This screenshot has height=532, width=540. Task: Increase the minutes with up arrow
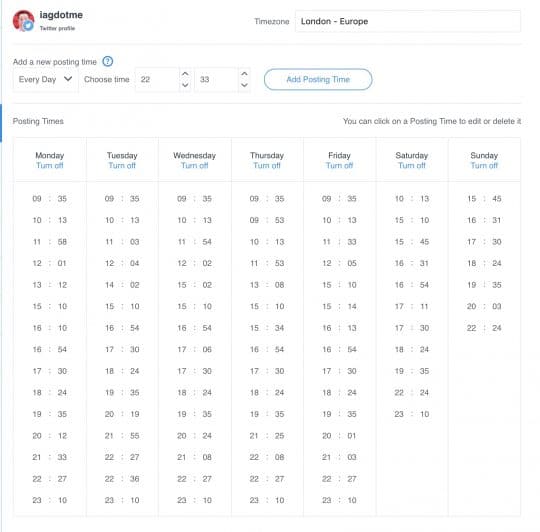[244, 74]
